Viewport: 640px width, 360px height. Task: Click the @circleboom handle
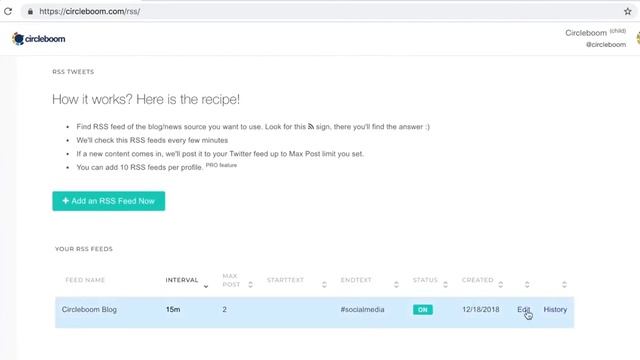pos(606,44)
